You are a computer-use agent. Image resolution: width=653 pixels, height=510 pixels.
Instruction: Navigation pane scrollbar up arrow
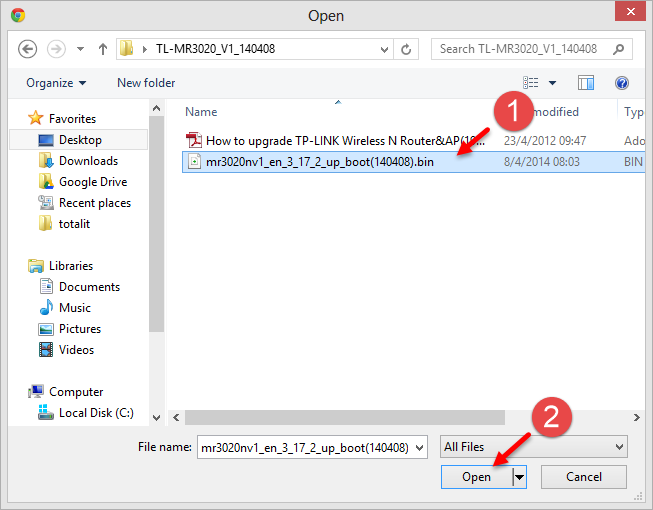(x=157, y=108)
